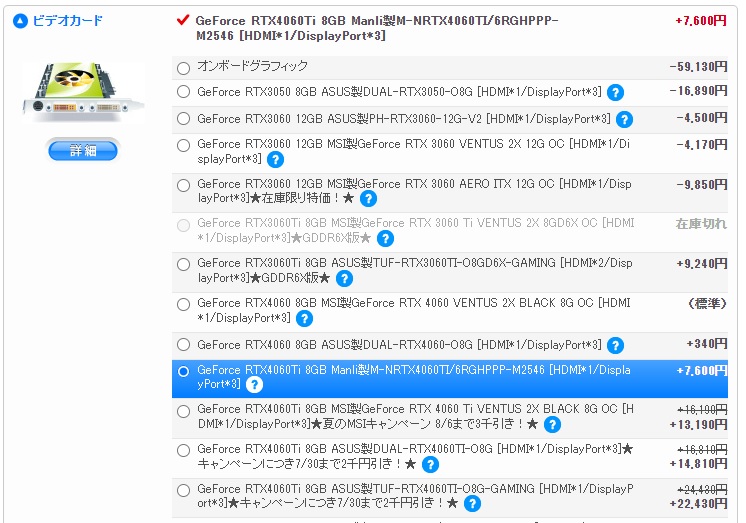Select RTX4060Ti Manli highlighted radio button
The width and height of the screenshot is (746, 523).
184,371
